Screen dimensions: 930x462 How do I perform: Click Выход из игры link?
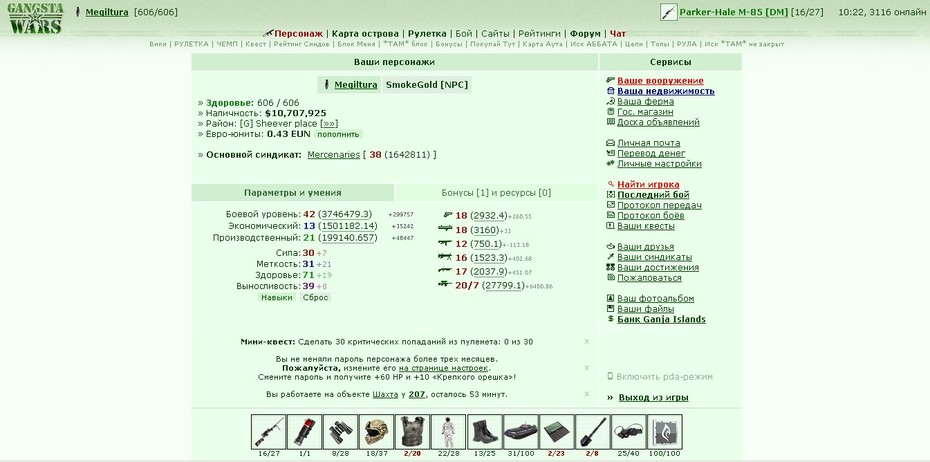(x=653, y=397)
